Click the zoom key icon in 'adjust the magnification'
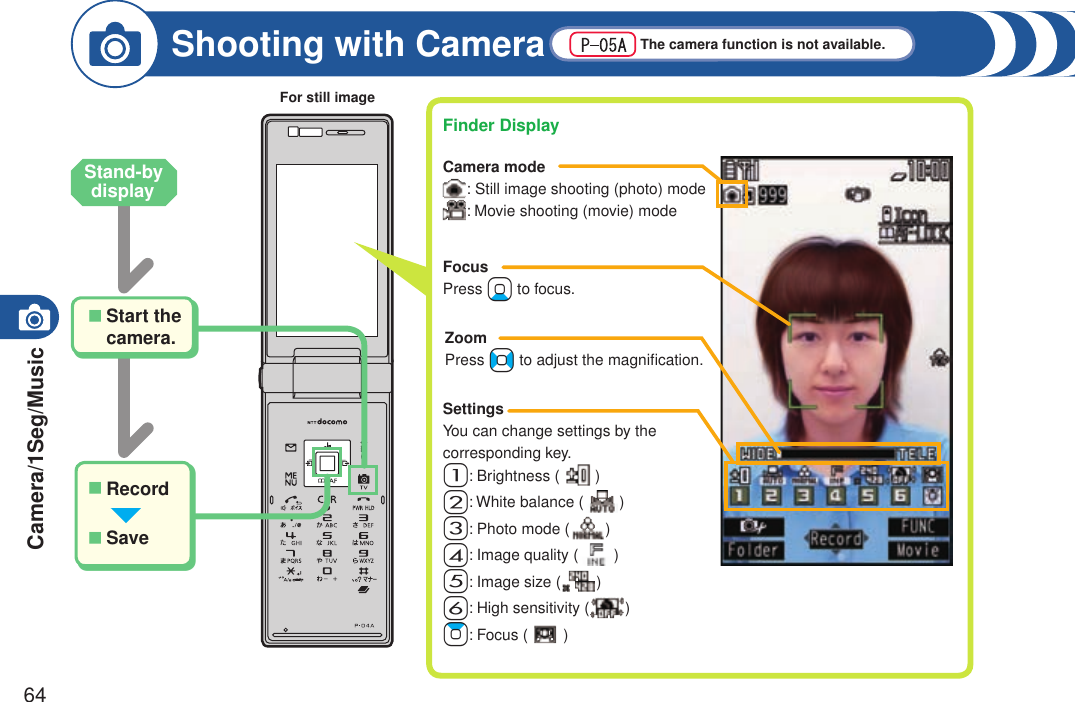 click(502, 360)
